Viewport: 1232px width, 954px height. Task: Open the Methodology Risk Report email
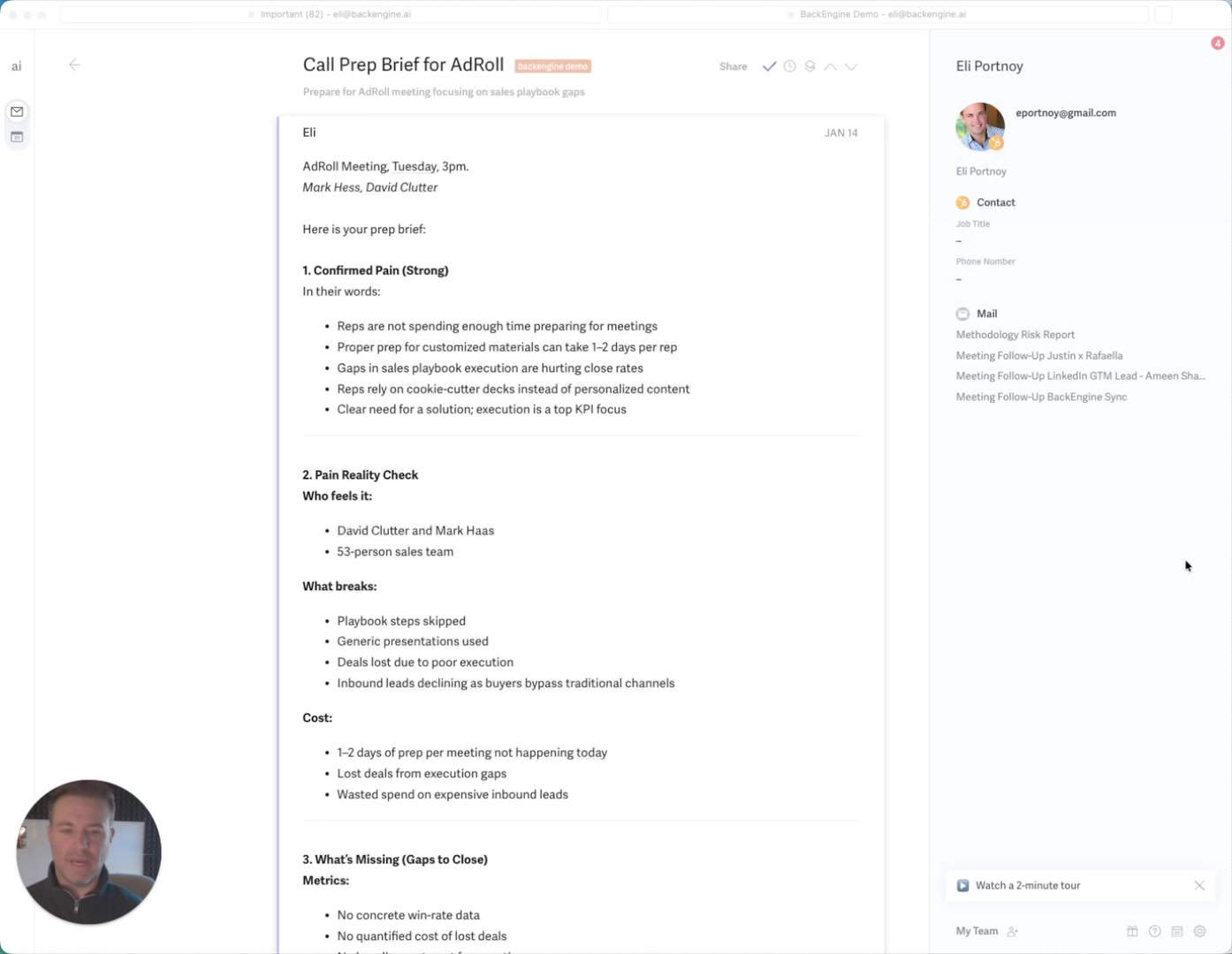(x=1015, y=335)
